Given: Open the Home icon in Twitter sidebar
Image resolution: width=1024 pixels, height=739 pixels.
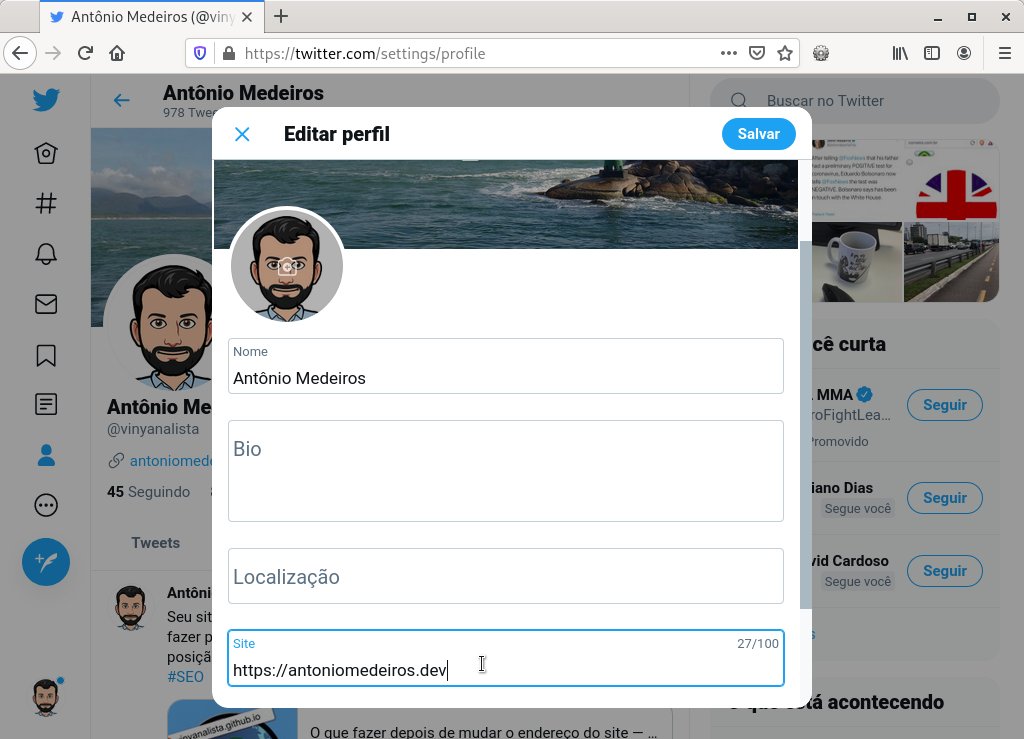Looking at the screenshot, I should point(46,153).
